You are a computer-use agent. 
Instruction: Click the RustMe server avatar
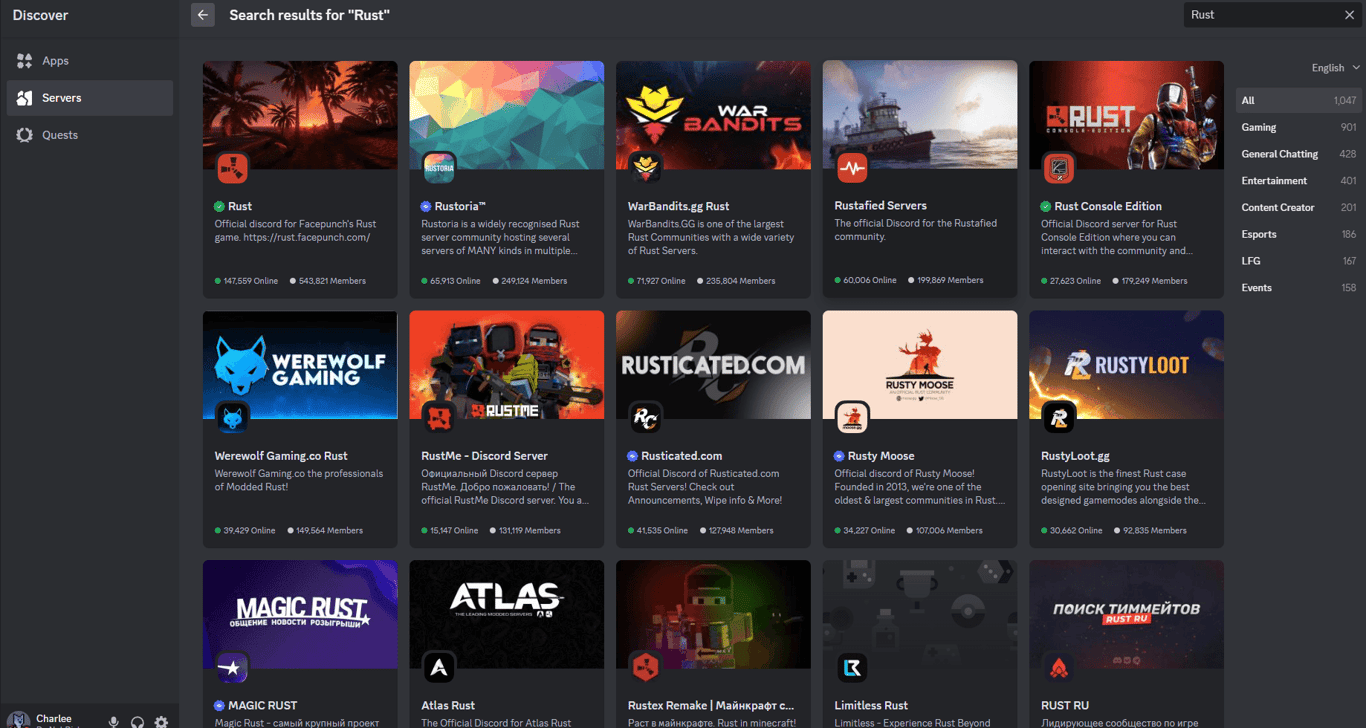pyautogui.click(x=439, y=418)
